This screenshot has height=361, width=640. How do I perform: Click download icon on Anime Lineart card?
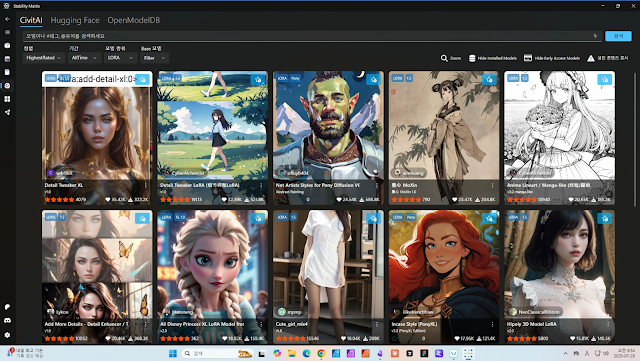point(604,79)
